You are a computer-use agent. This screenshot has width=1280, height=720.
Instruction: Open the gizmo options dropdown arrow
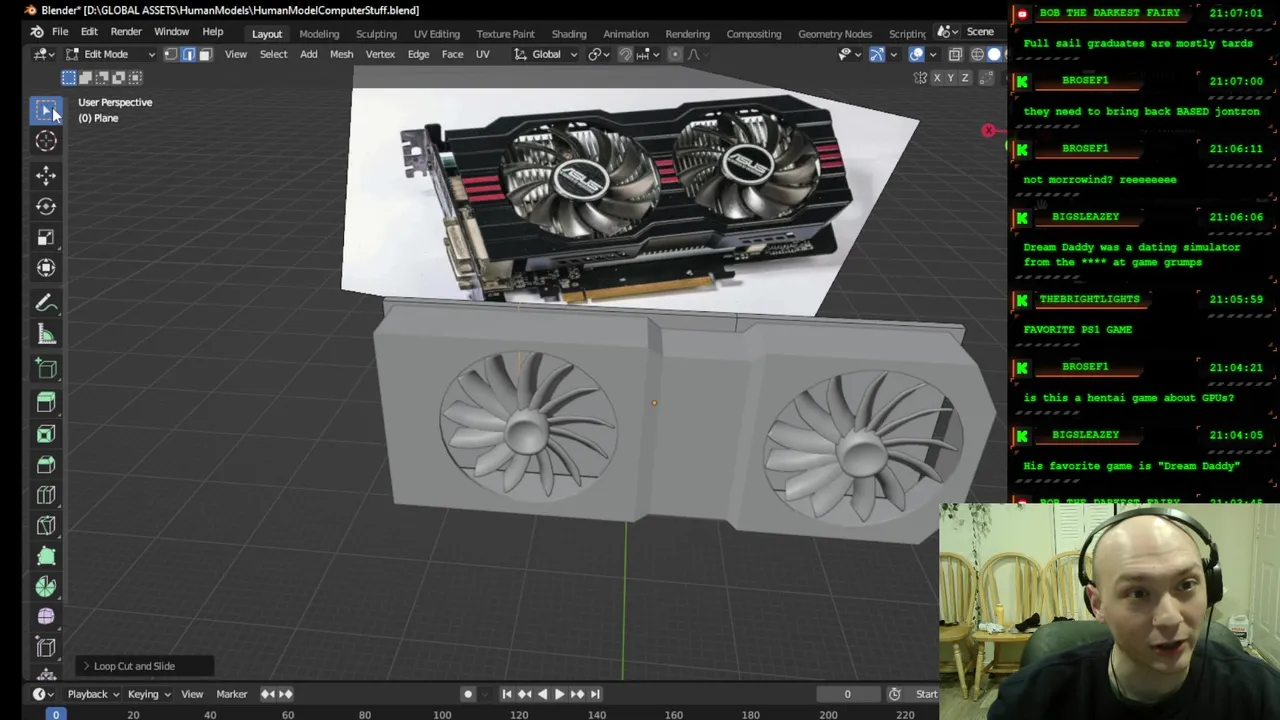click(893, 54)
